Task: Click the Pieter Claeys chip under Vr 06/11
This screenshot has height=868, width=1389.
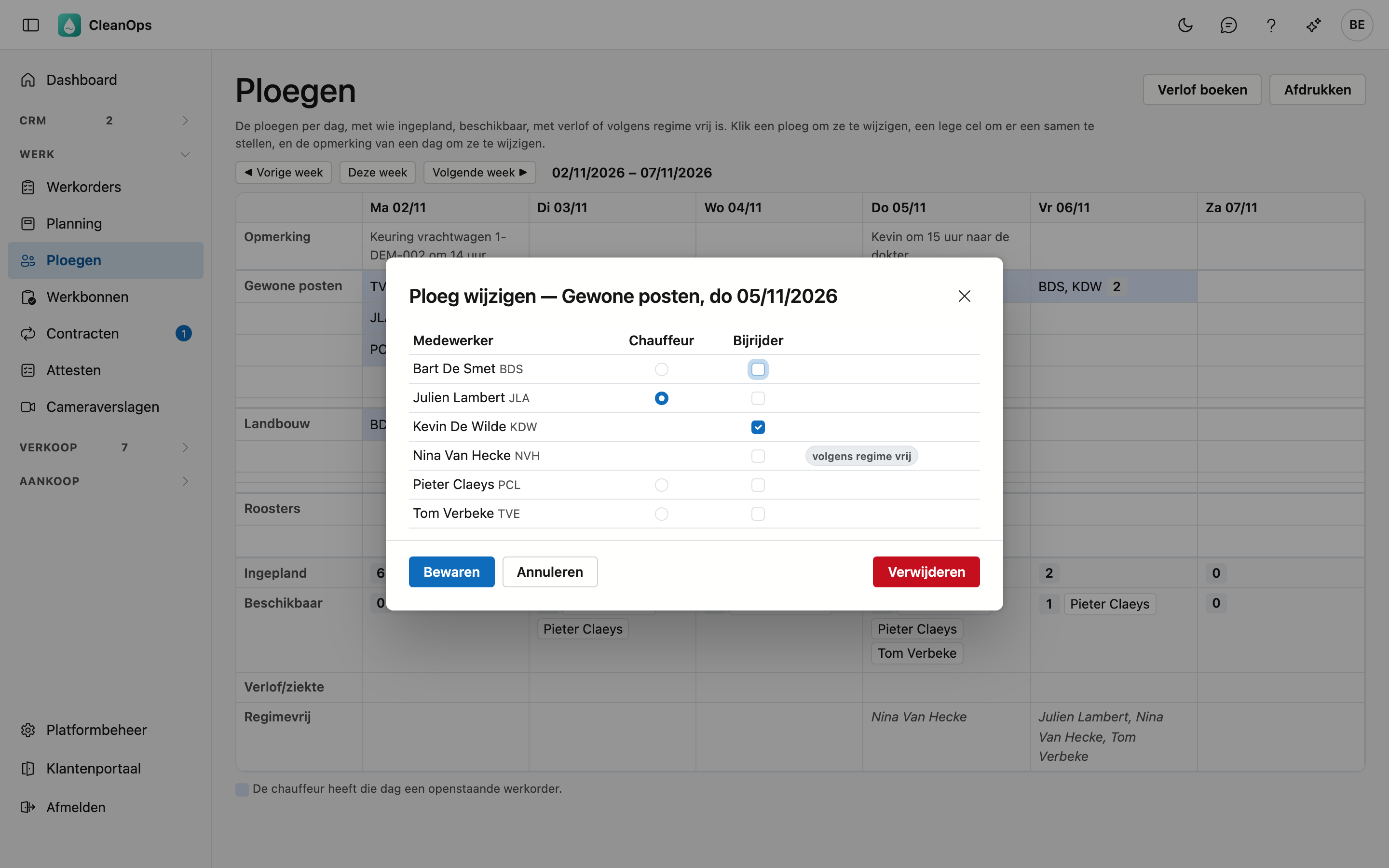Action: coord(1109,604)
